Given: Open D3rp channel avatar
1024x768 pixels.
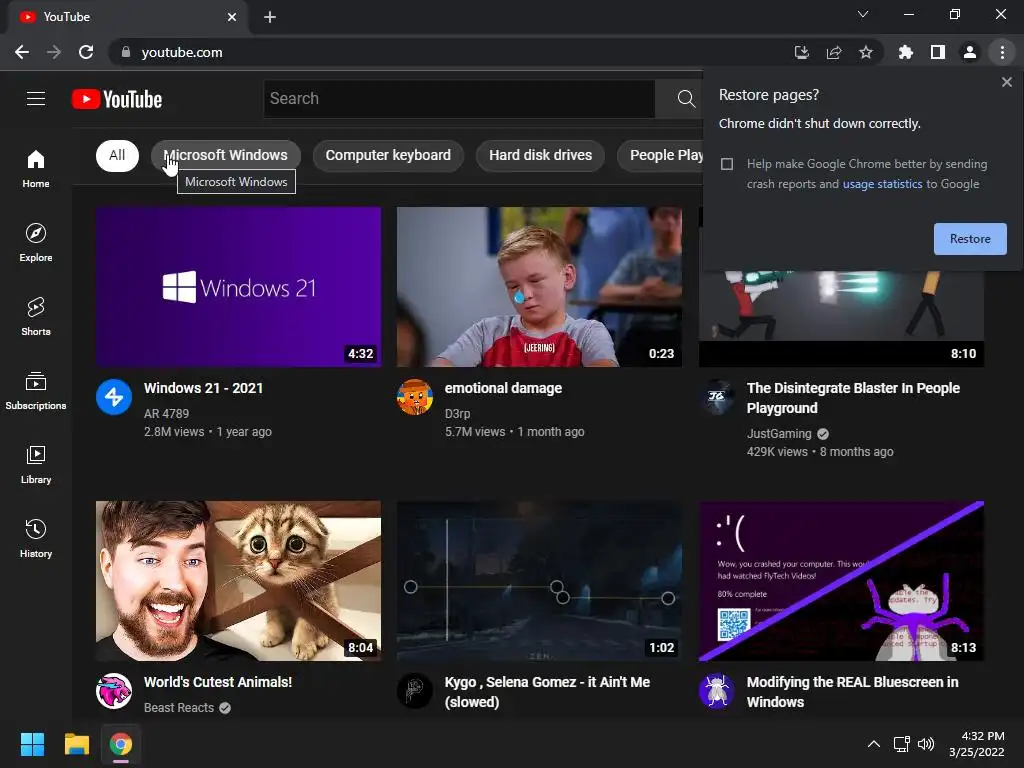Looking at the screenshot, I should (x=415, y=396).
